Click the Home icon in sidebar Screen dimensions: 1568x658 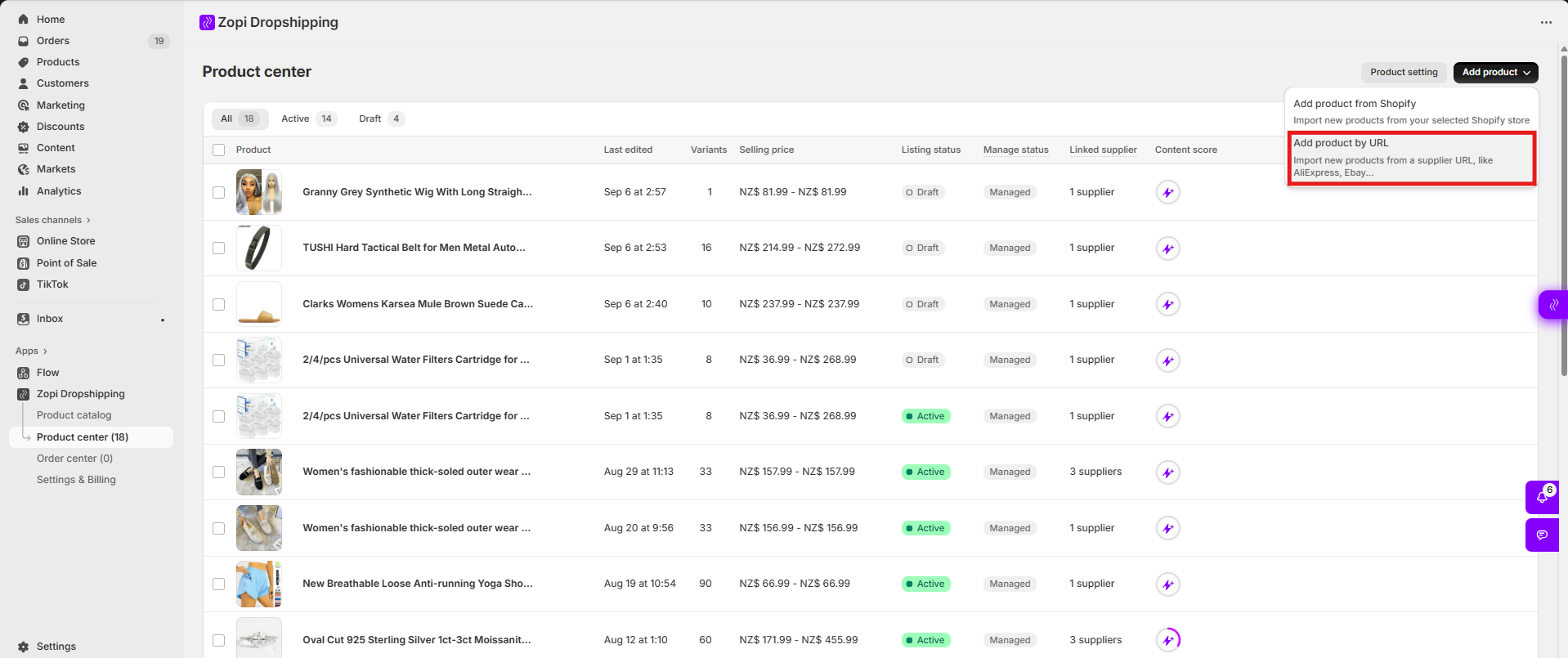(x=23, y=19)
